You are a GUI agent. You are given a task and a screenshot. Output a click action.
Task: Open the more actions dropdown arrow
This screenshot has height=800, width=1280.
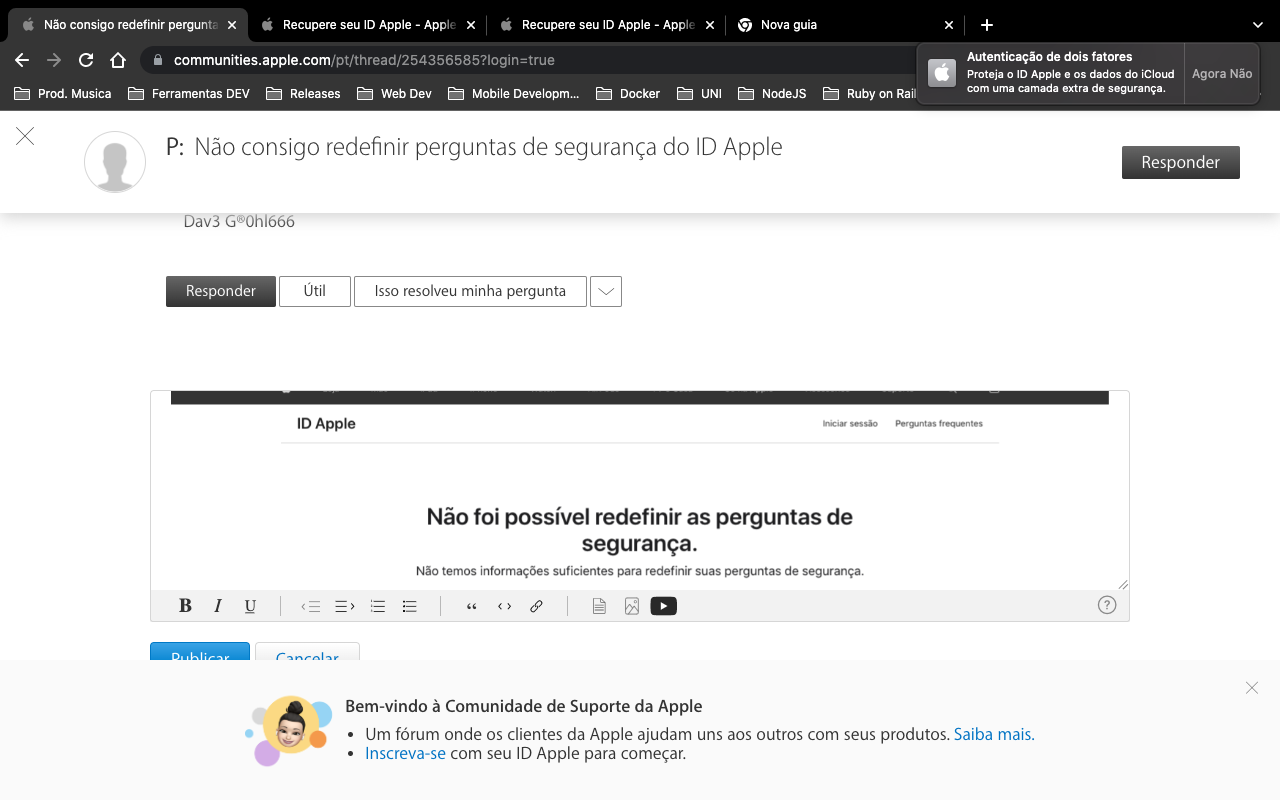click(606, 291)
